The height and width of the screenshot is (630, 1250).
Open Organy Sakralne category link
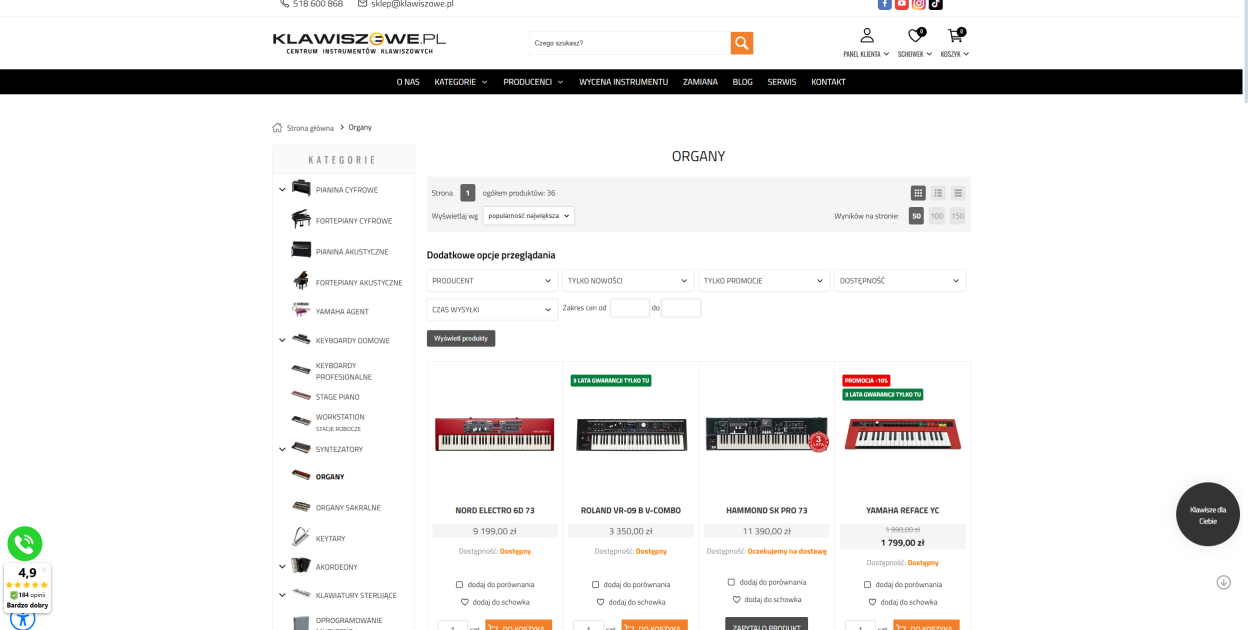coord(348,508)
